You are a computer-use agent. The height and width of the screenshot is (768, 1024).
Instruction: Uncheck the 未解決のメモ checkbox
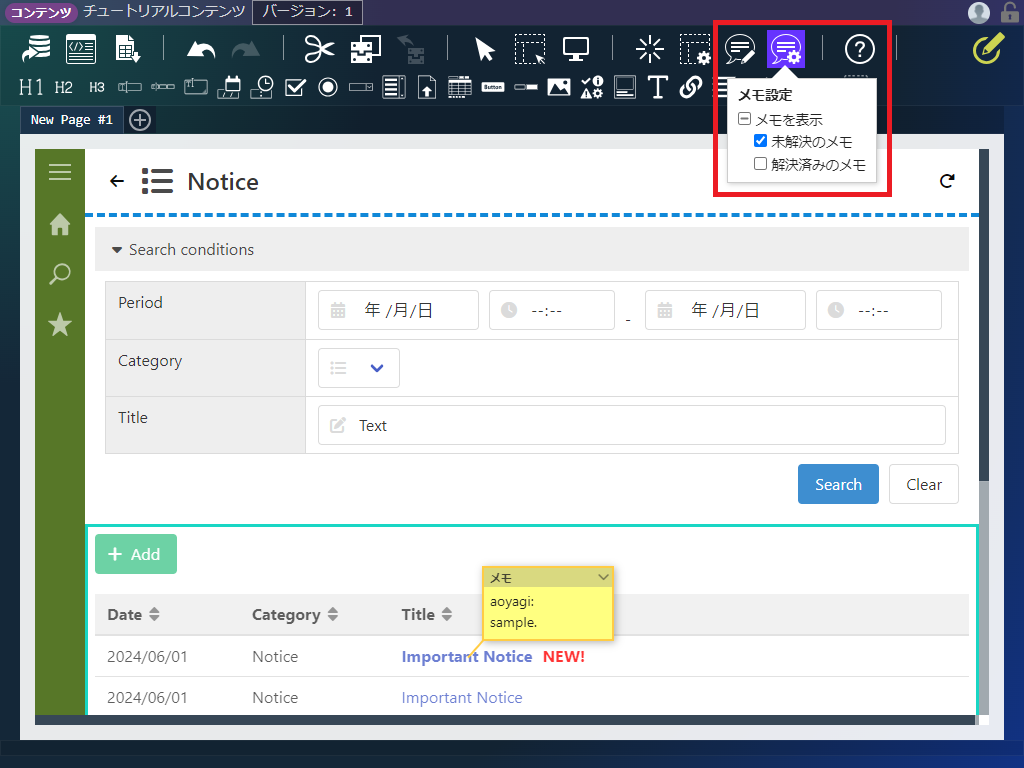click(760, 140)
